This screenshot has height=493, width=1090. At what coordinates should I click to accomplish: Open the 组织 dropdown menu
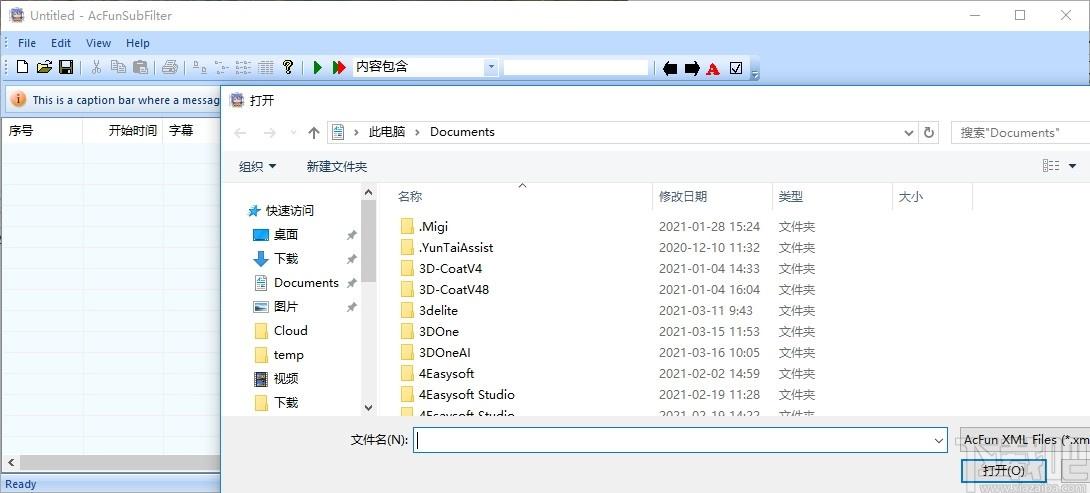coord(257,166)
